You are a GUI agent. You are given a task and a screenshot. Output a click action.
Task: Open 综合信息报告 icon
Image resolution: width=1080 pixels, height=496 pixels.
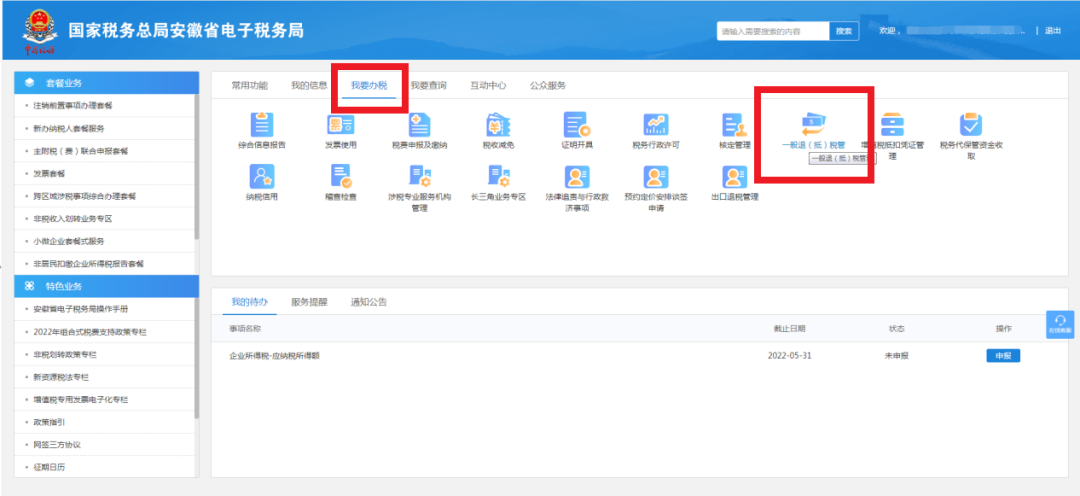pyautogui.click(x=261, y=125)
